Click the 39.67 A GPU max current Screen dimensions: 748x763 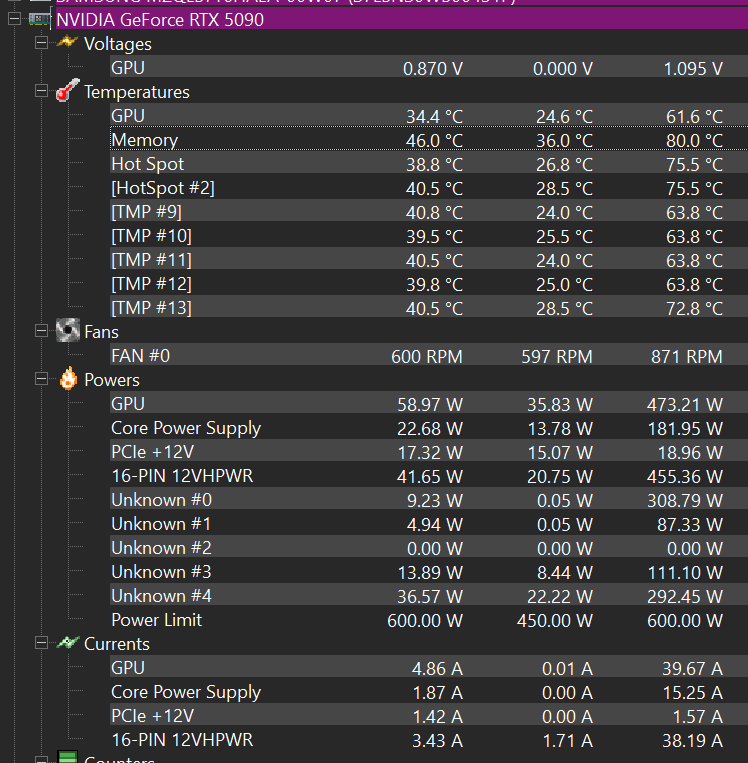pos(693,669)
